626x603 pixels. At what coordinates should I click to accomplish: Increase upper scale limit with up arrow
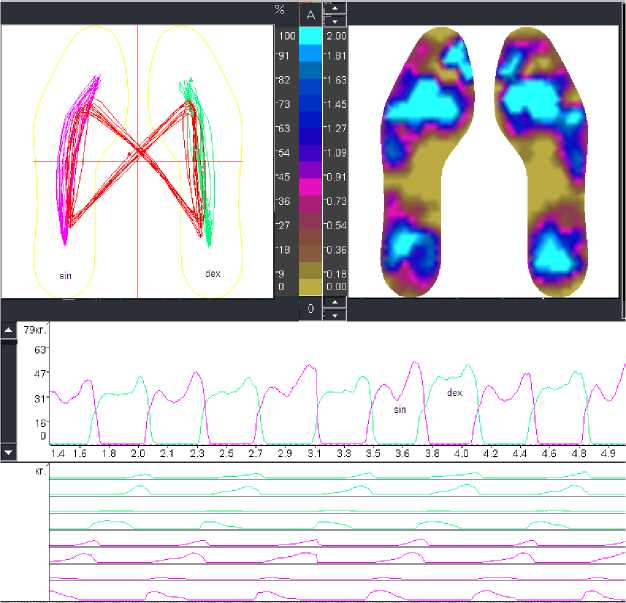pyautogui.click(x=335, y=8)
